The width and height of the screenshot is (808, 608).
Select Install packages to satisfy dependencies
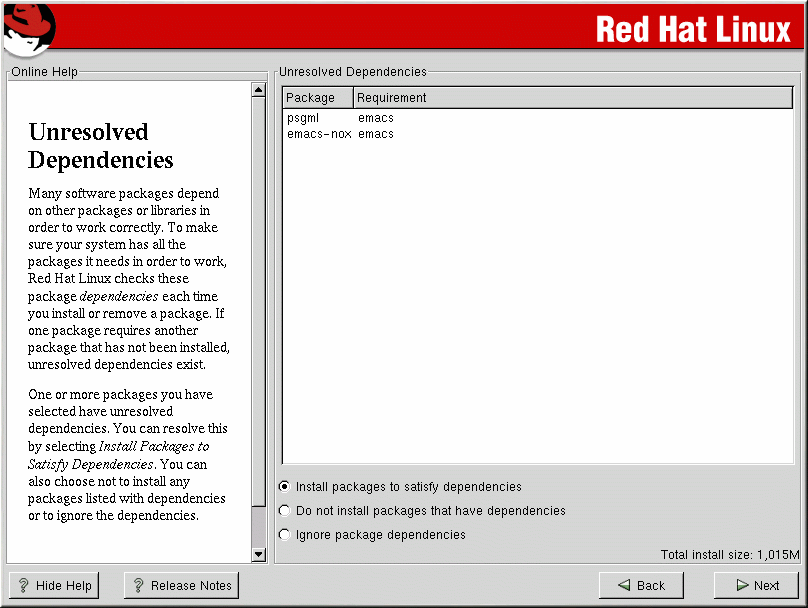click(285, 487)
